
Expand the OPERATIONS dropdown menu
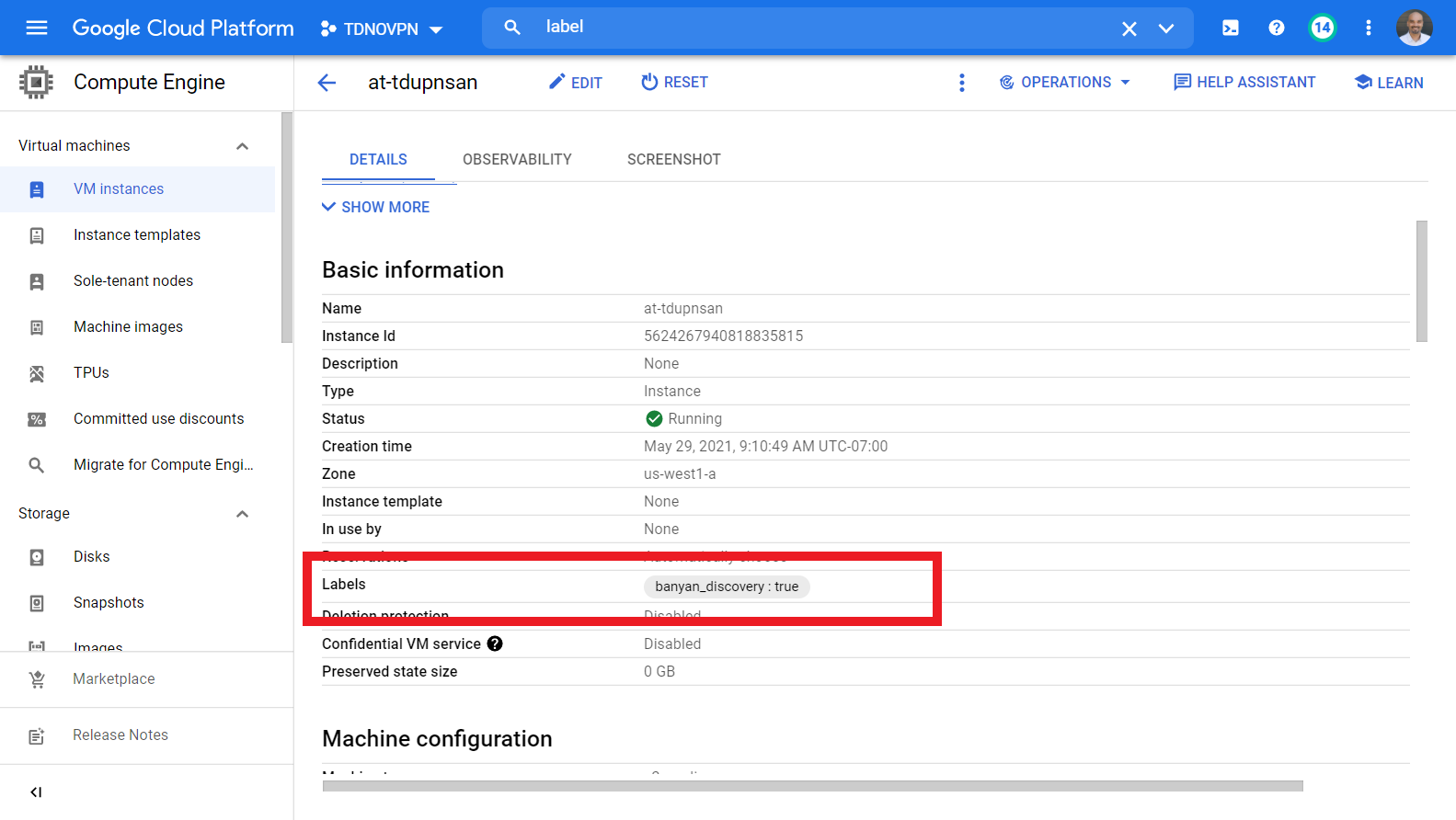1065,83
